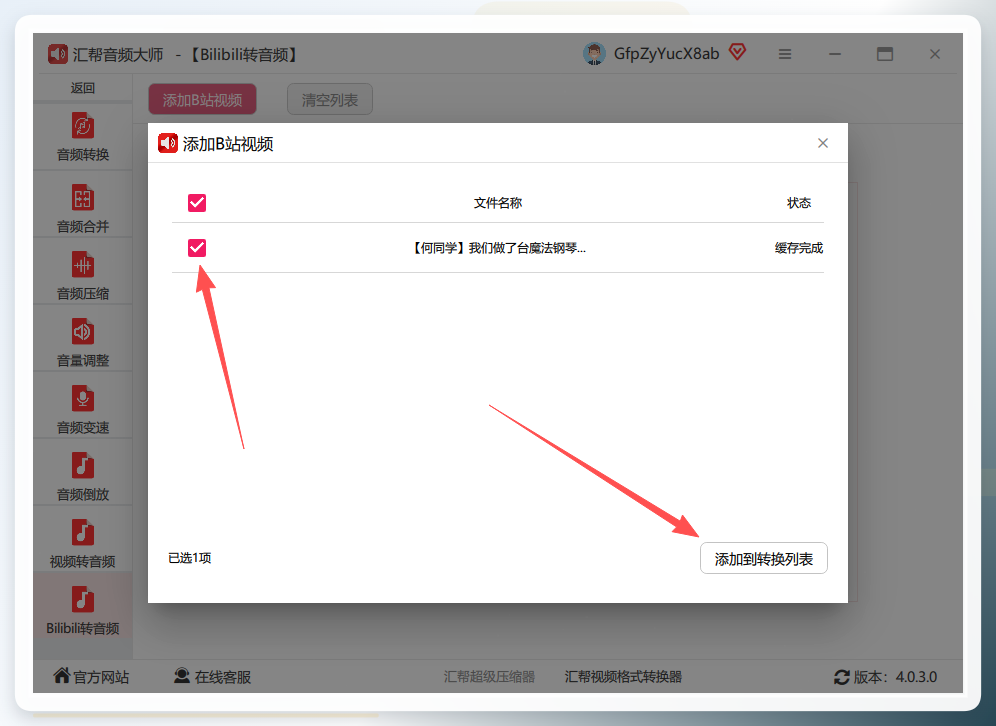Close the 汇帮音频大师 main window

click(934, 54)
